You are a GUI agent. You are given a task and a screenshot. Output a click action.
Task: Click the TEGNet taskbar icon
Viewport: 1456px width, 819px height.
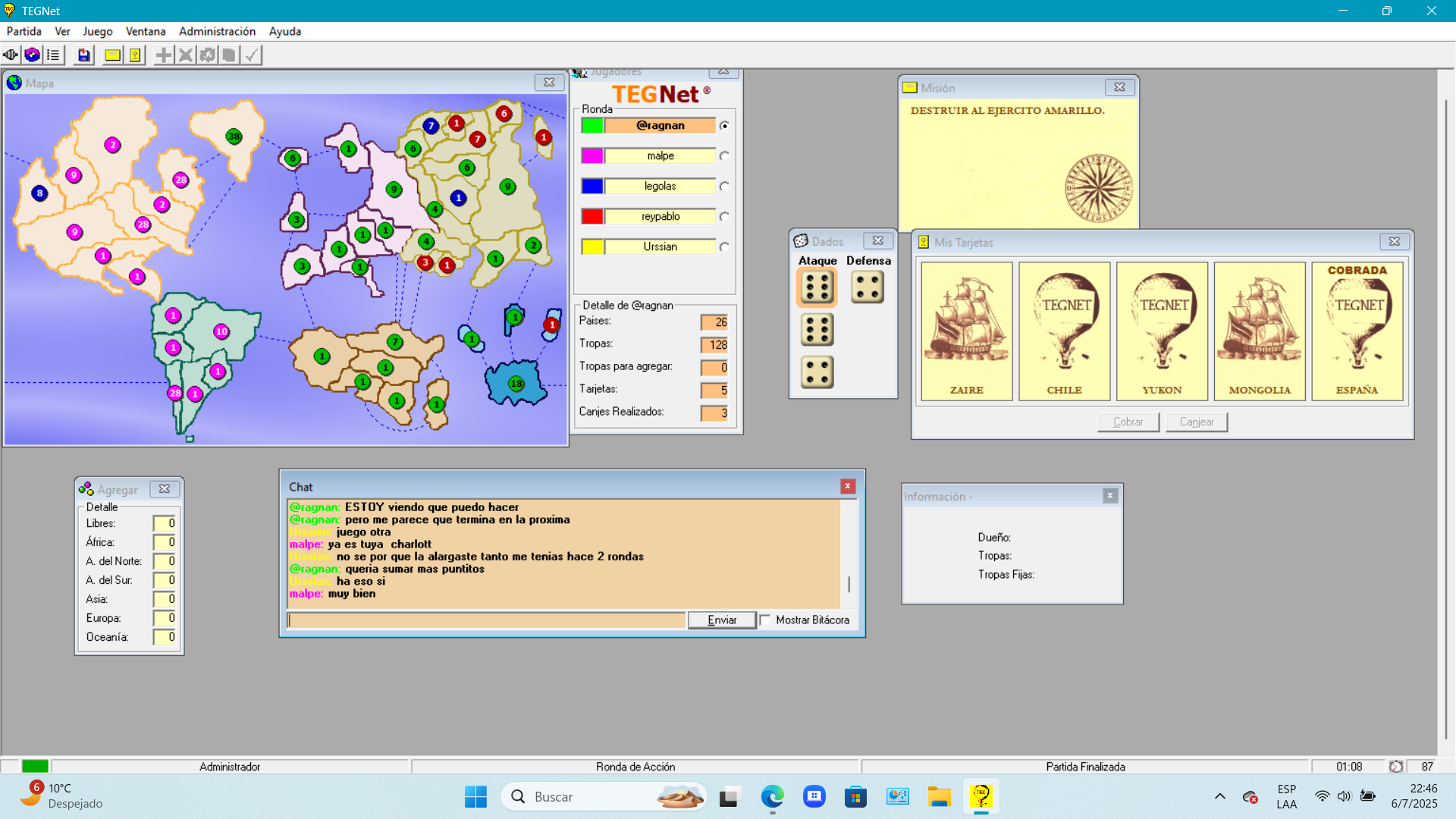tap(981, 797)
